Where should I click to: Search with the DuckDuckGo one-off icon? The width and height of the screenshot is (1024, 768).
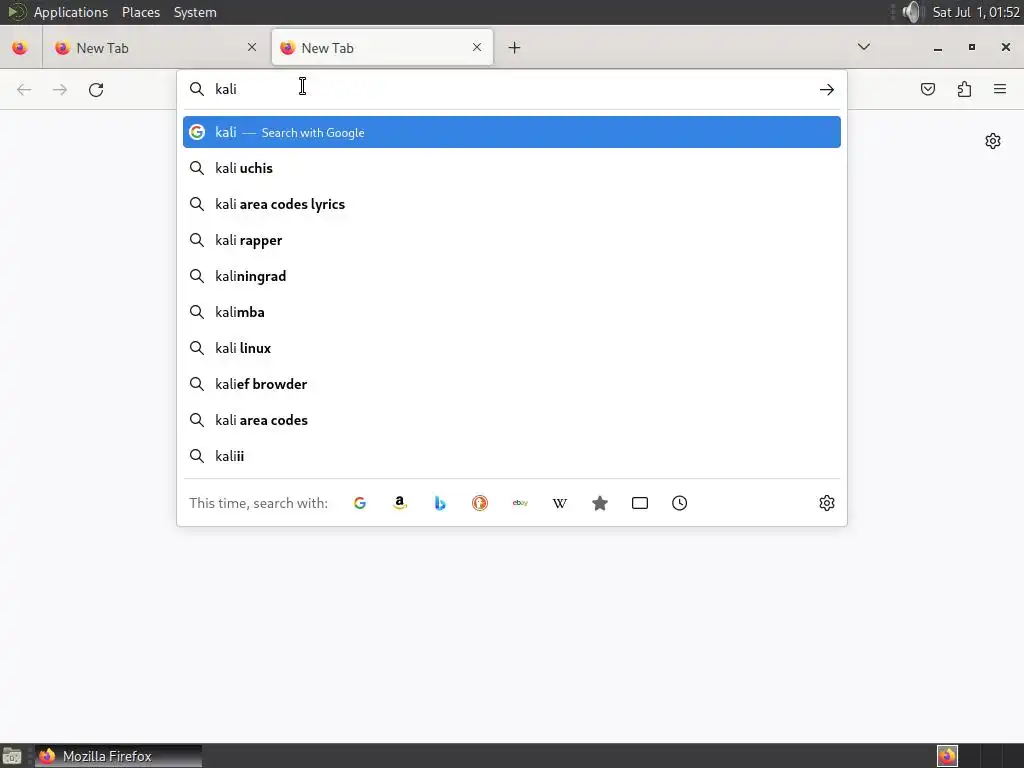(x=480, y=503)
